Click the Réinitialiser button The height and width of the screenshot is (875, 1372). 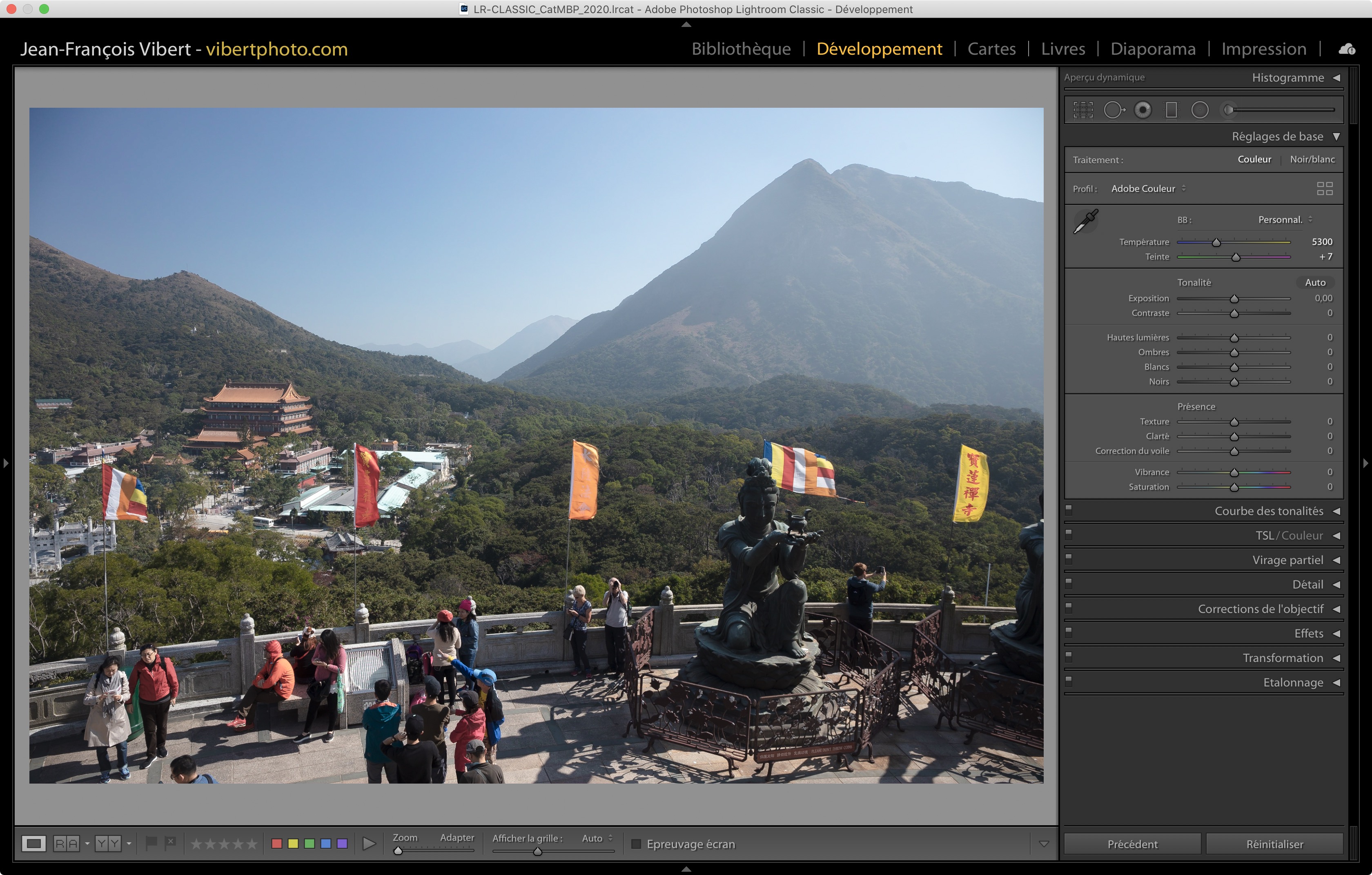(1274, 844)
